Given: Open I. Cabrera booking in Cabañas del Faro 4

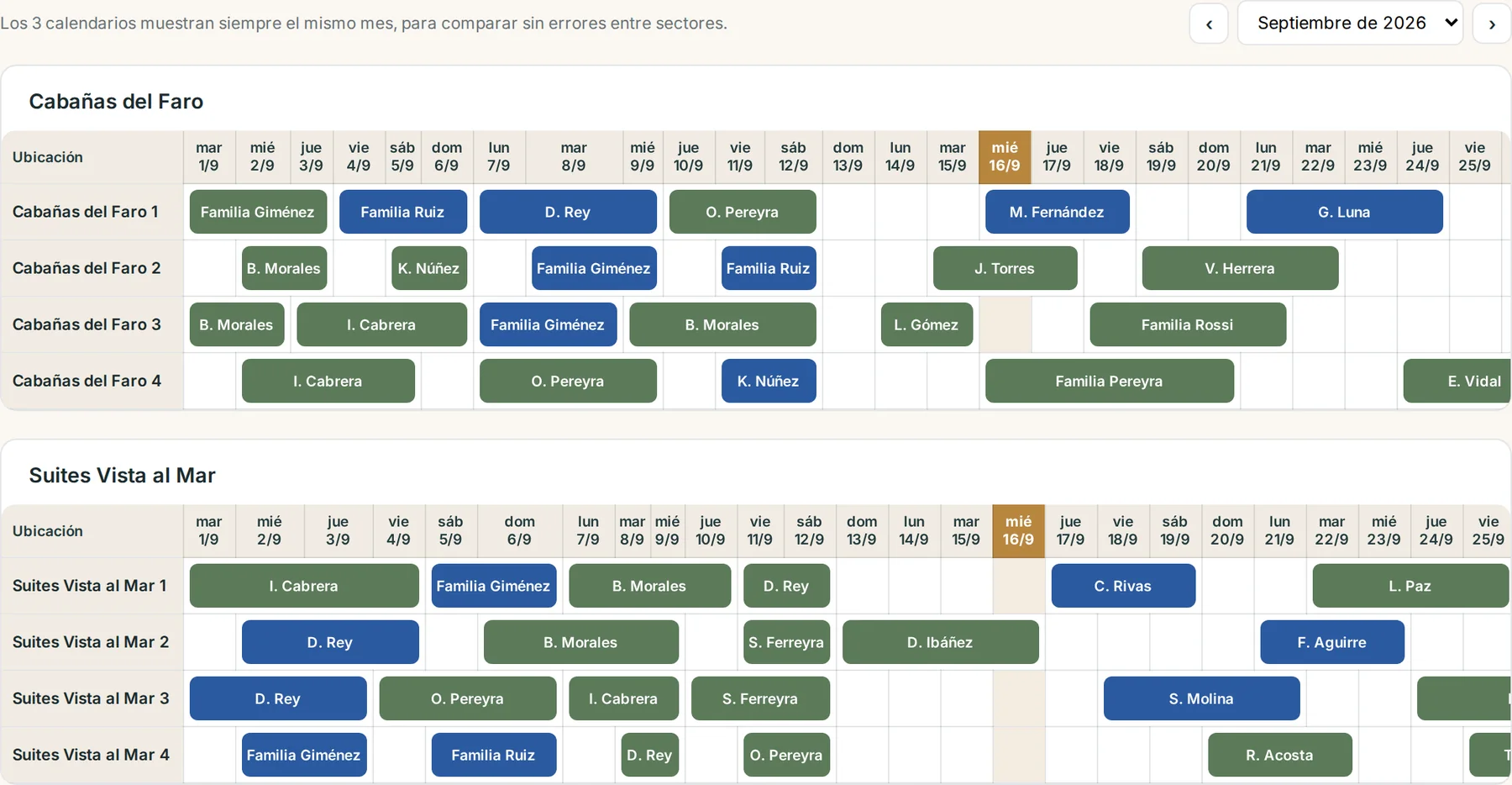Looking at the screenshot, I should pyautogui.click(x=328, y=381).
